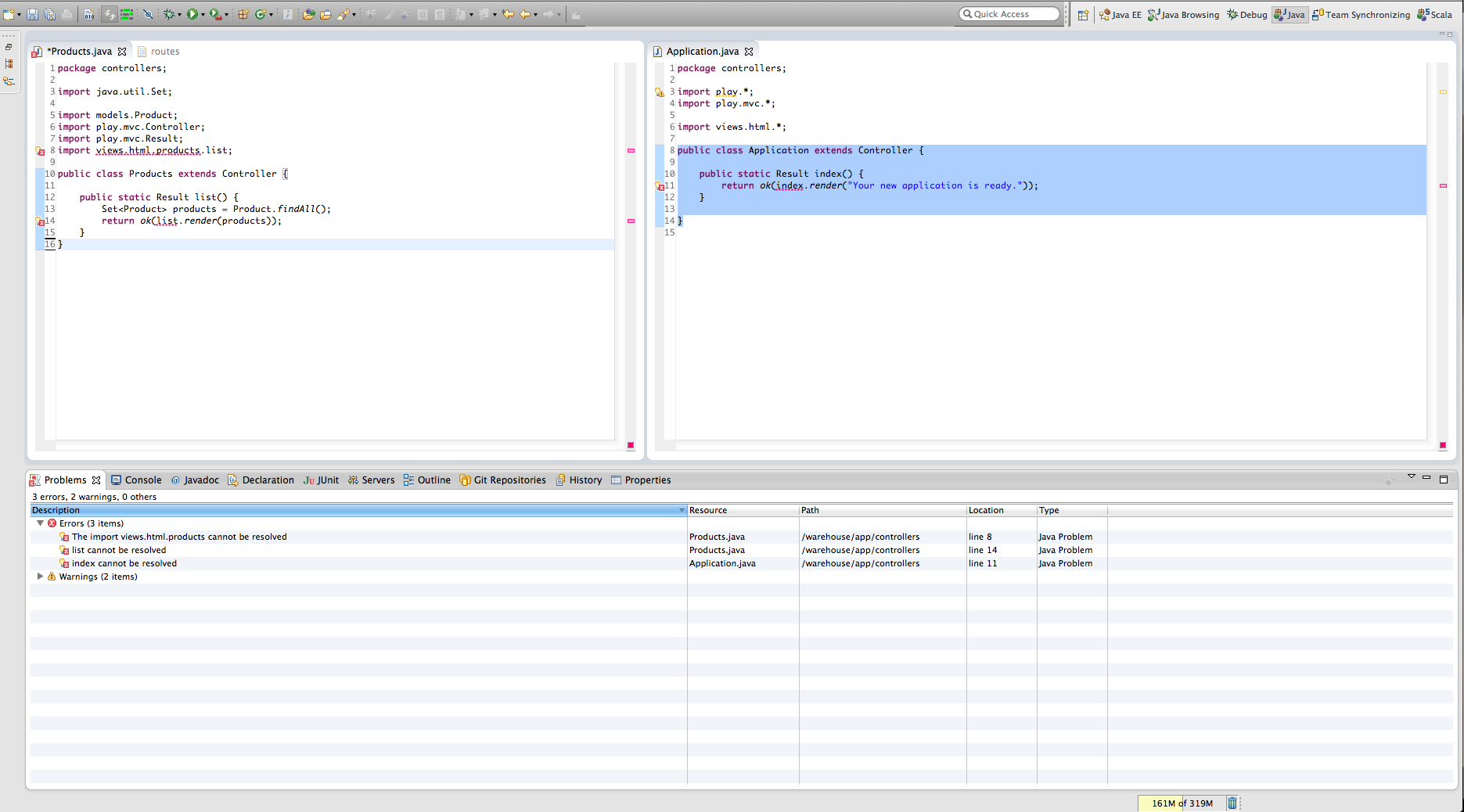
Task: Open the routes editor tab
Action: pos(164,52)
